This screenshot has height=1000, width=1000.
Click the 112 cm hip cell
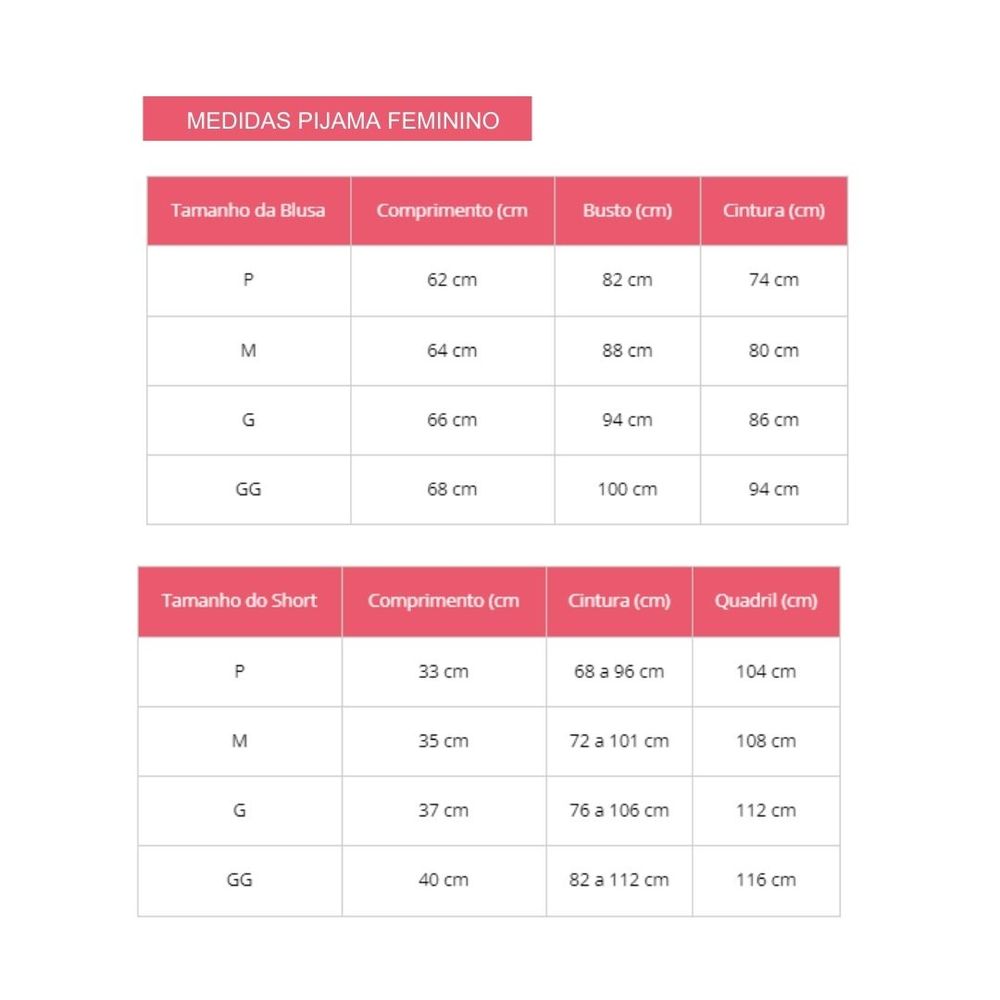766,811
